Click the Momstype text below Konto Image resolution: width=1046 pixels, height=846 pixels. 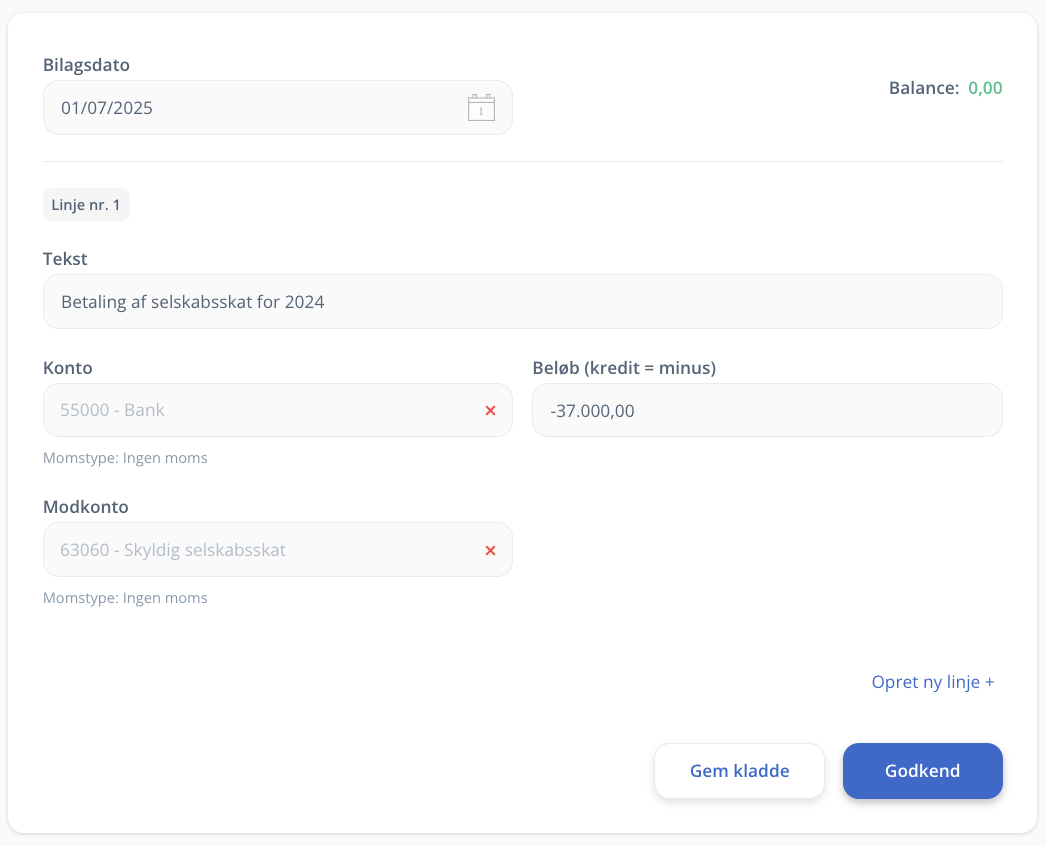[125, 458]
